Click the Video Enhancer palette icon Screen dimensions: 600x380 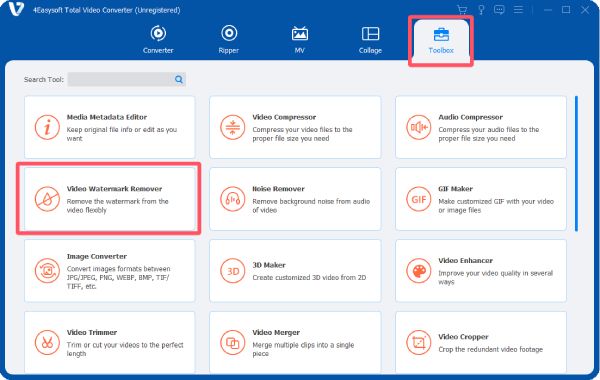[419, 271]
